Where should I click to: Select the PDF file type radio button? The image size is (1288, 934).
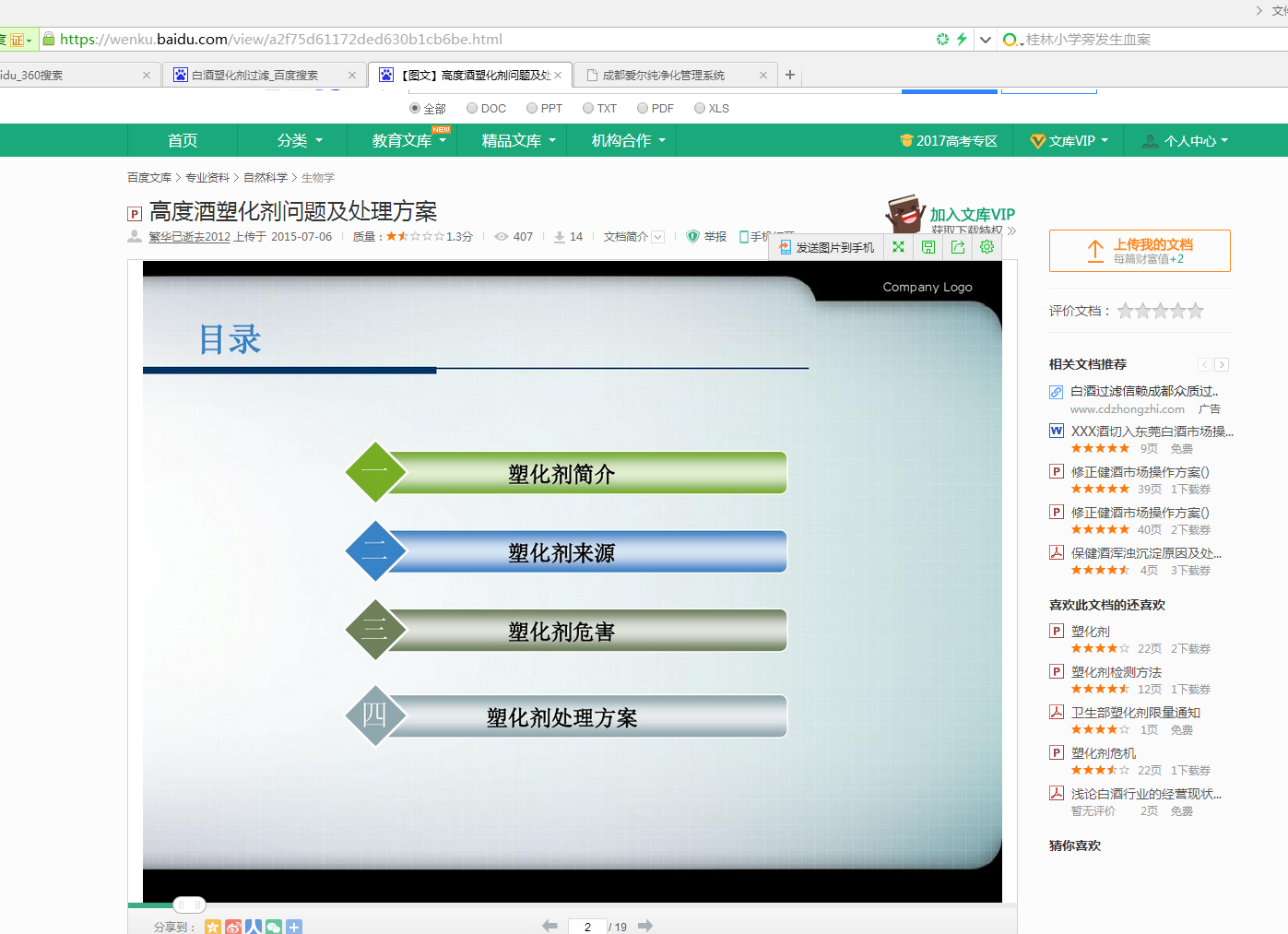643,109
